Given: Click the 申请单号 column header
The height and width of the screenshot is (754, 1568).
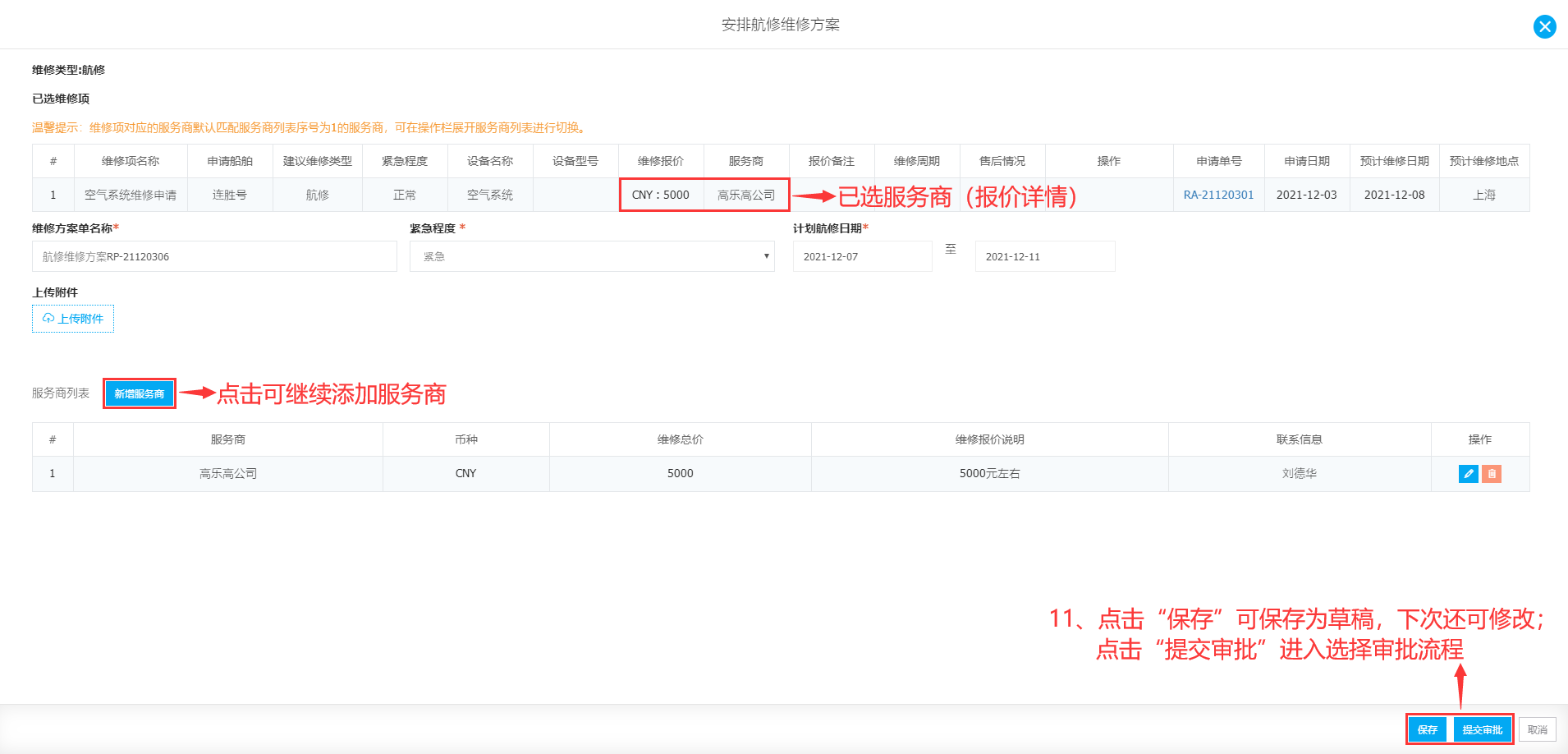Looking at the screenshot, I should (1219, 161).
